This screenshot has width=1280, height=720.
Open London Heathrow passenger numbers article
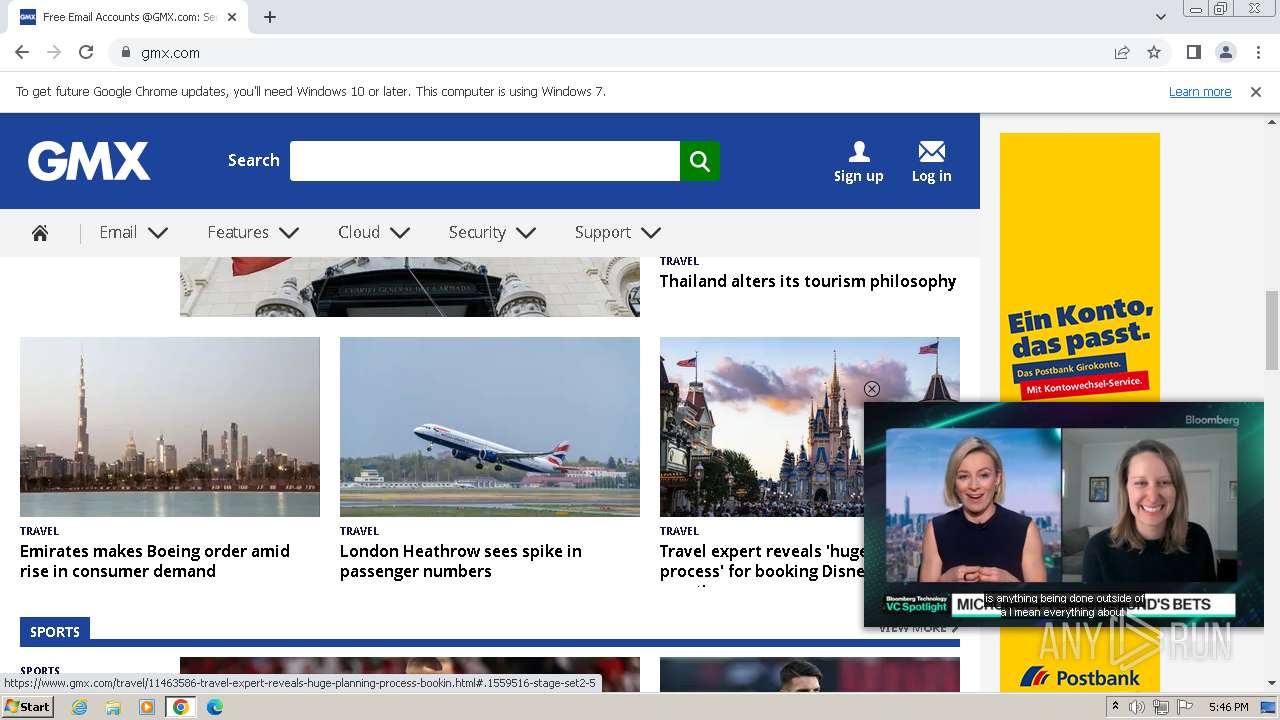[x=460, y=561]
